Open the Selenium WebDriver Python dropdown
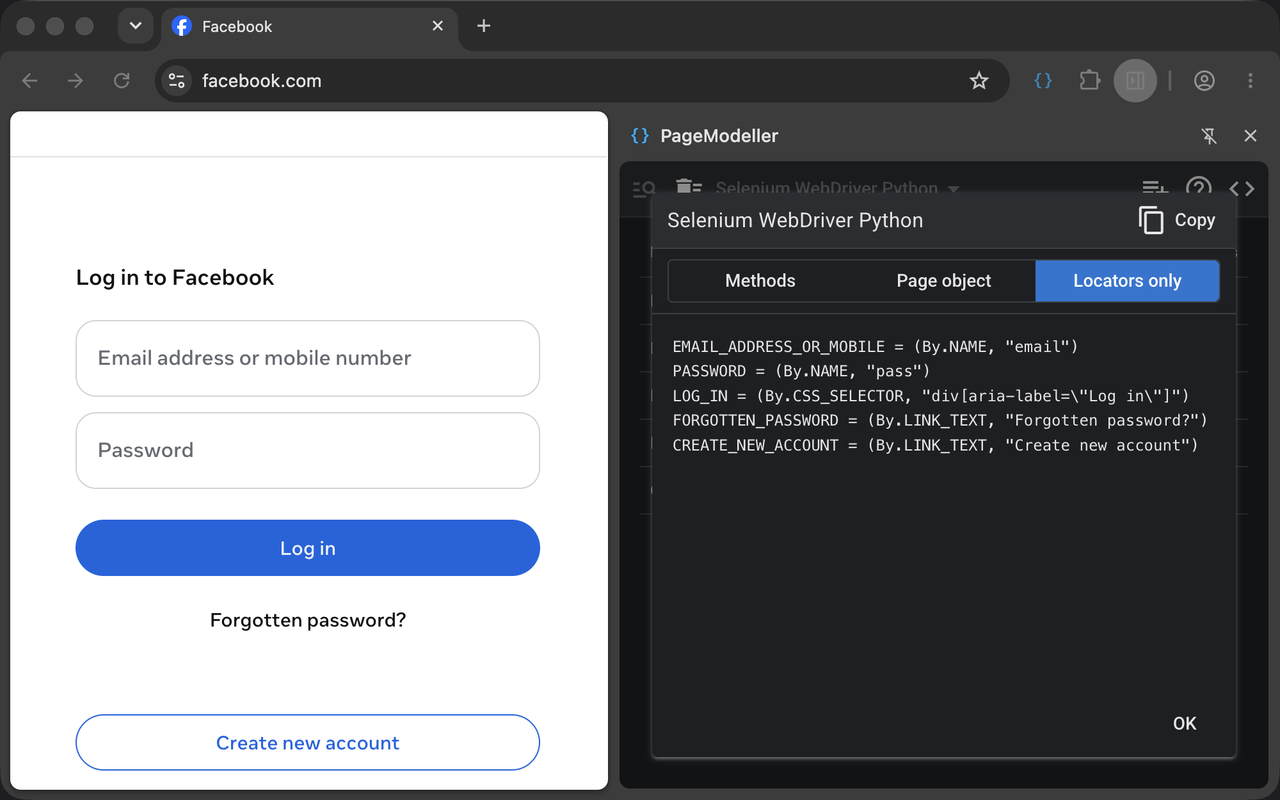This screenshot has height=800, width=1280. [838, 188]
